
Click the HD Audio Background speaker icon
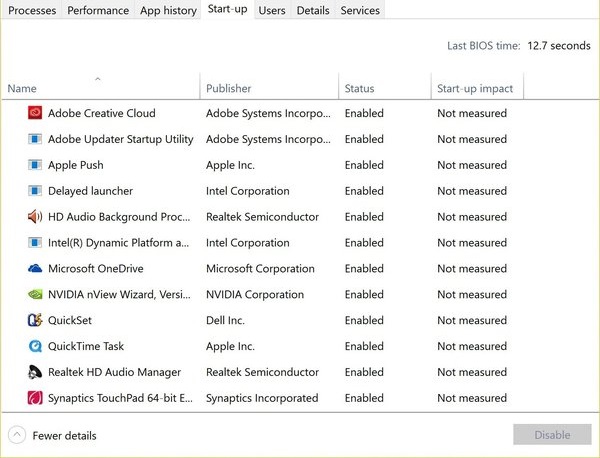pyautogui.click(x=35, y=217)
